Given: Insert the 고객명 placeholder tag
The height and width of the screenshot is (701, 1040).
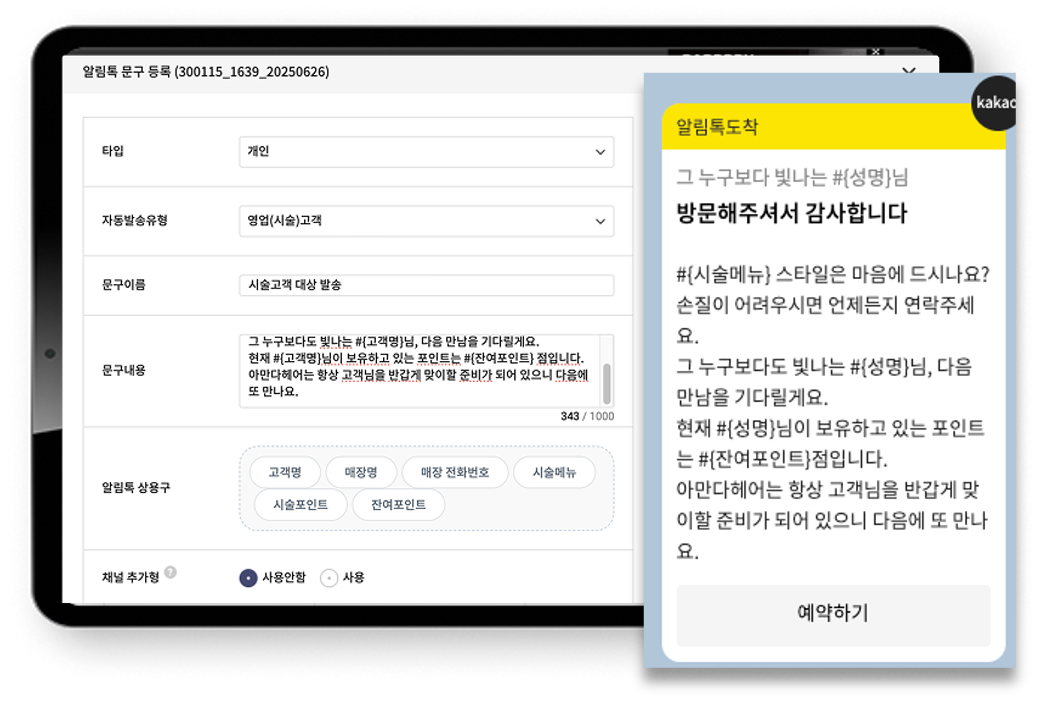Looking at the screenshot, I should 284,472.
